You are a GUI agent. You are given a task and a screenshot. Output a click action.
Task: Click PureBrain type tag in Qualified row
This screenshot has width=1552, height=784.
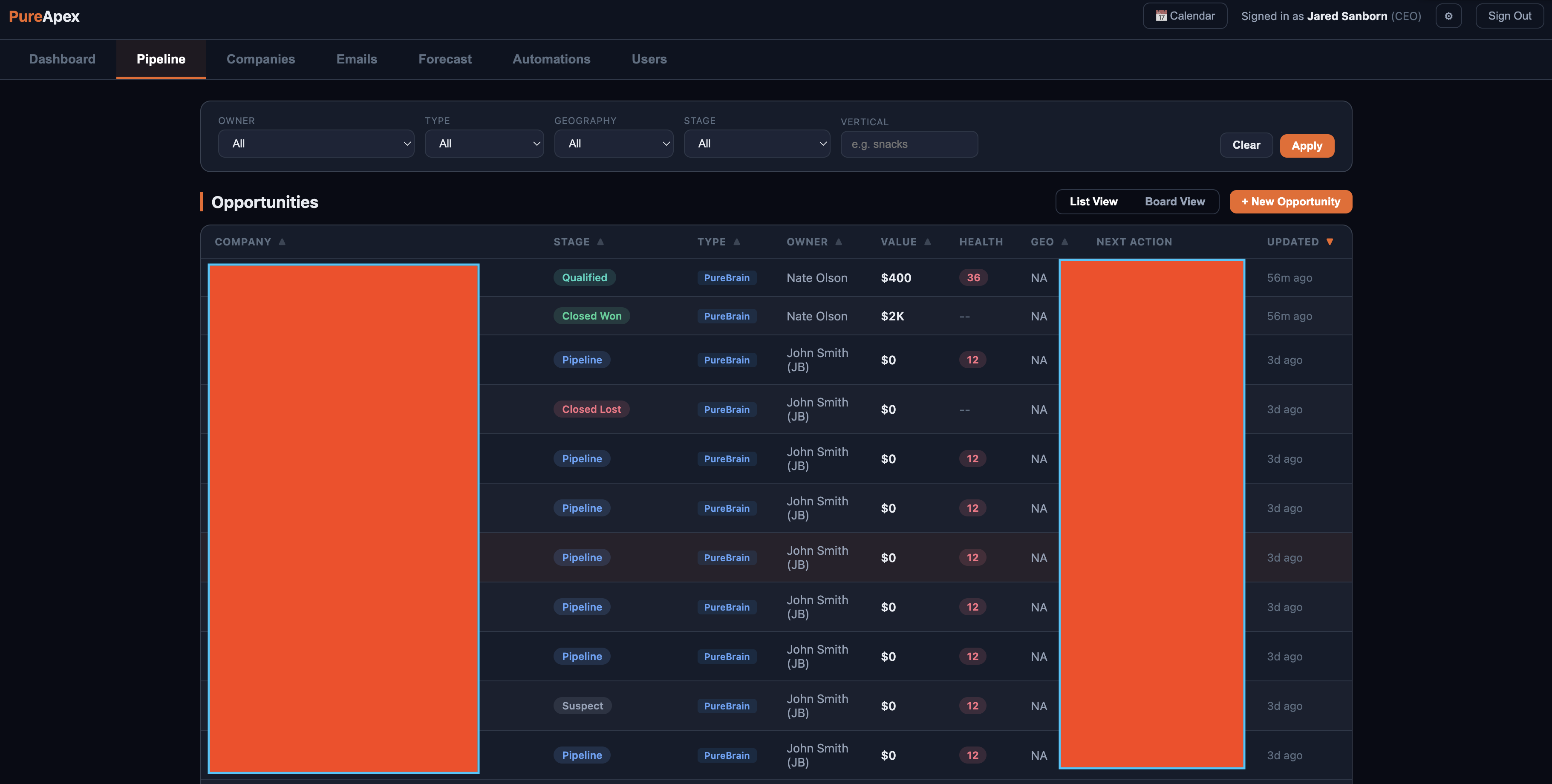click(x=727, y=278)
